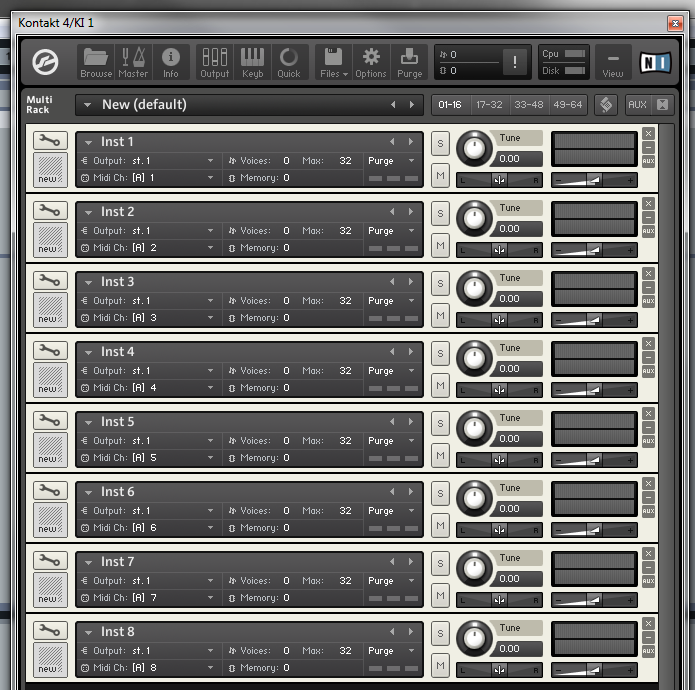Show the Info pane
The image size is (695, 690).
(x=171, y=62)
